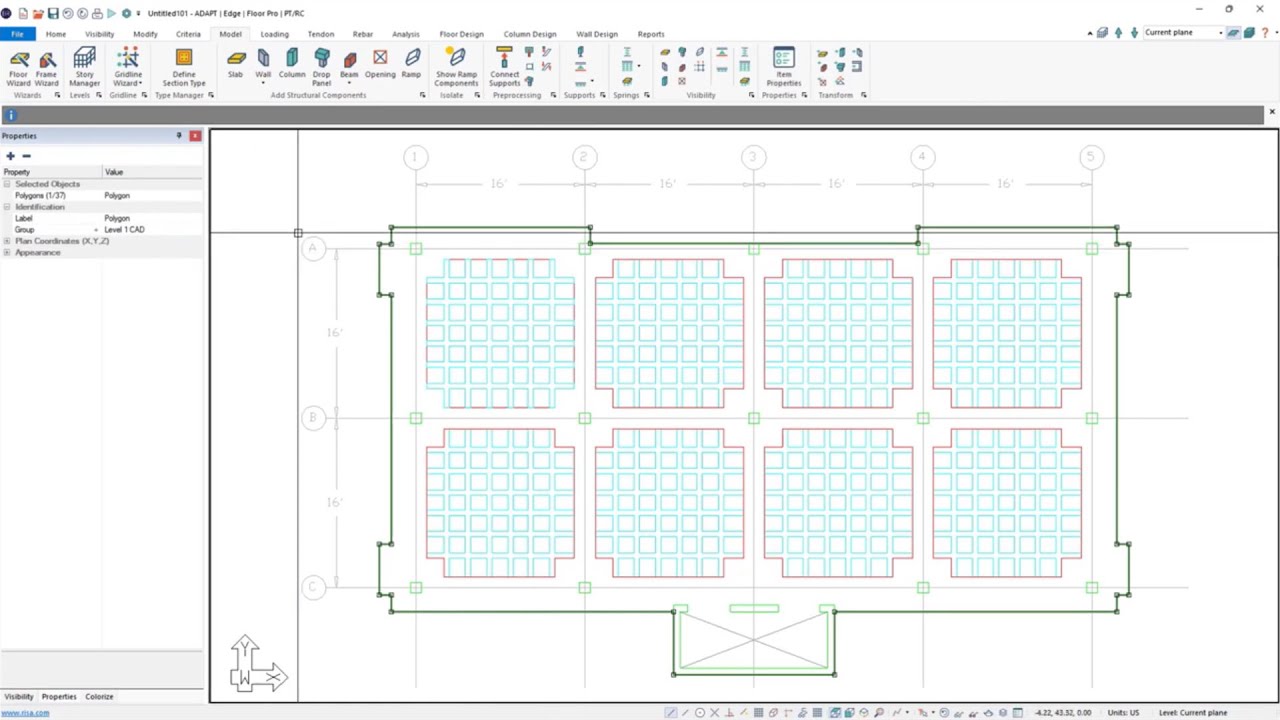Toggle the snap circle icon in status bar
The width and height of the screenshot is (1280, 720).
tap(700, 712)
